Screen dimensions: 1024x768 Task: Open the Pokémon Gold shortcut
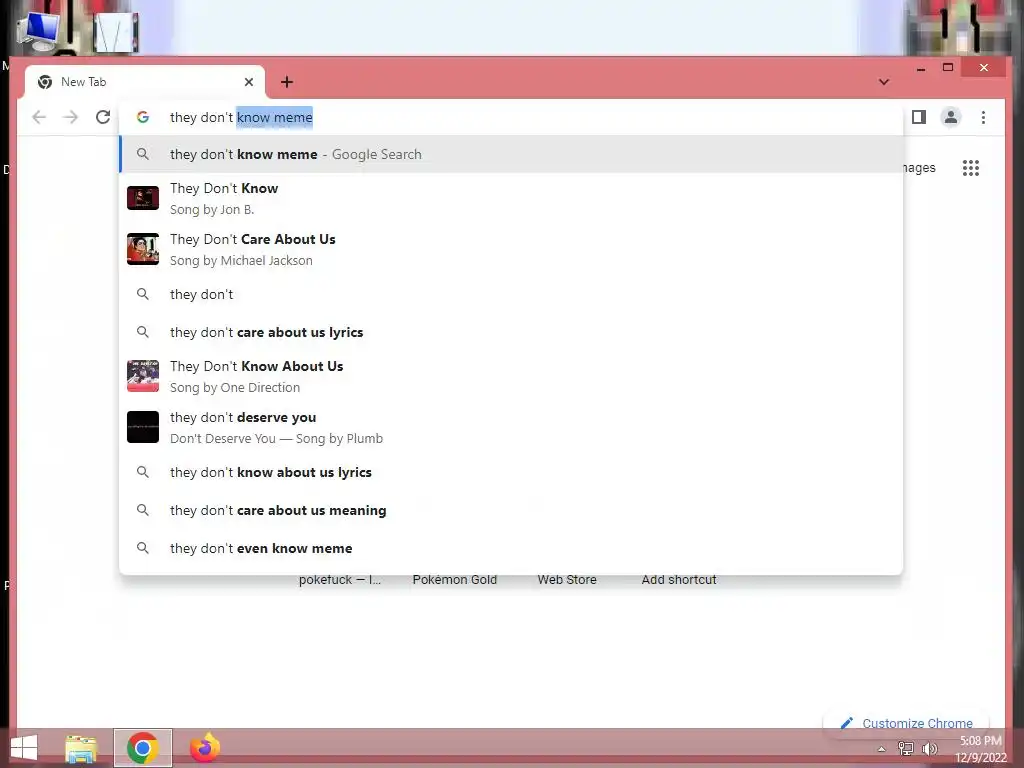(455, 579)
